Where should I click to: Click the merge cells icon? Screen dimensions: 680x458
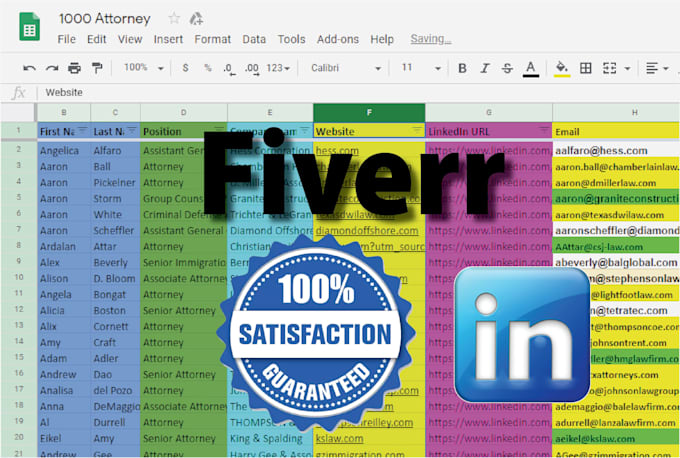coord(609,68)
